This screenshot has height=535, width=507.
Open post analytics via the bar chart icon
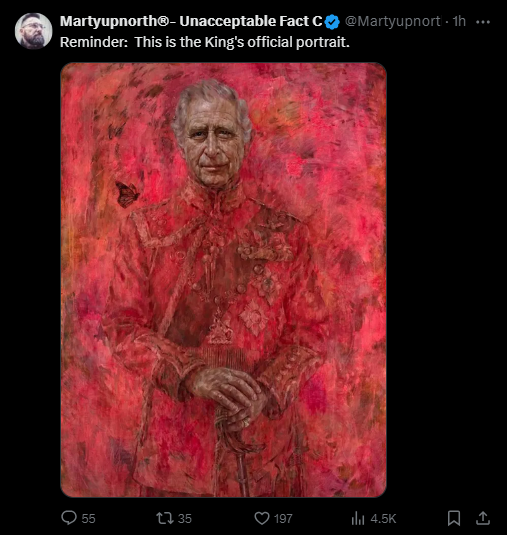(x=358, y=518)
